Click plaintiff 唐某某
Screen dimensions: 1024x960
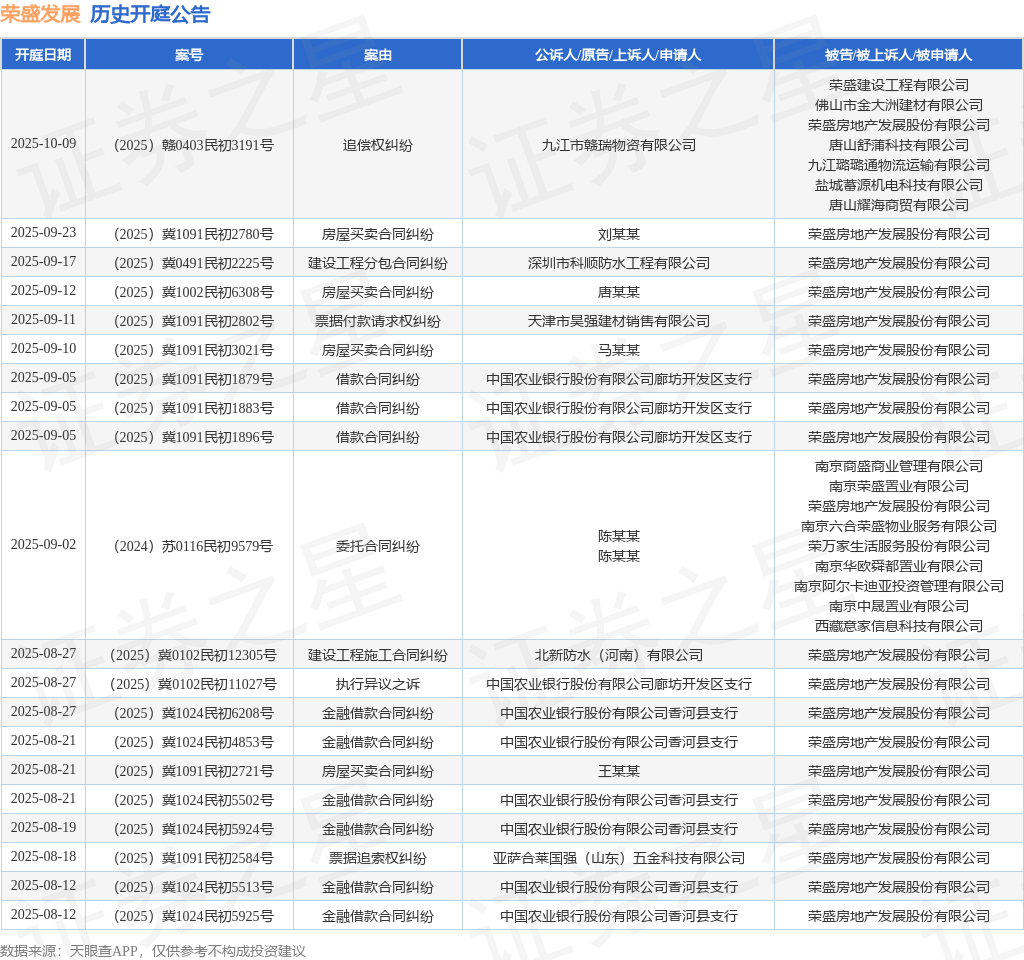[618, 292]
